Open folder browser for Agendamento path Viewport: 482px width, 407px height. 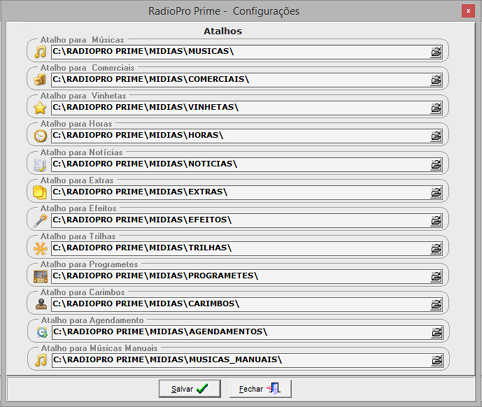pyautogui.click(x=437, y=332)
